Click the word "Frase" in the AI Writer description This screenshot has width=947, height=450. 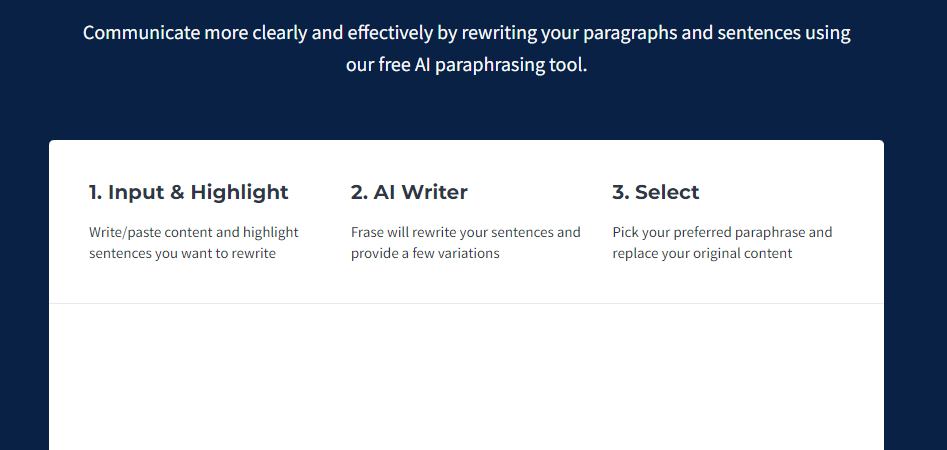point(367,233)
